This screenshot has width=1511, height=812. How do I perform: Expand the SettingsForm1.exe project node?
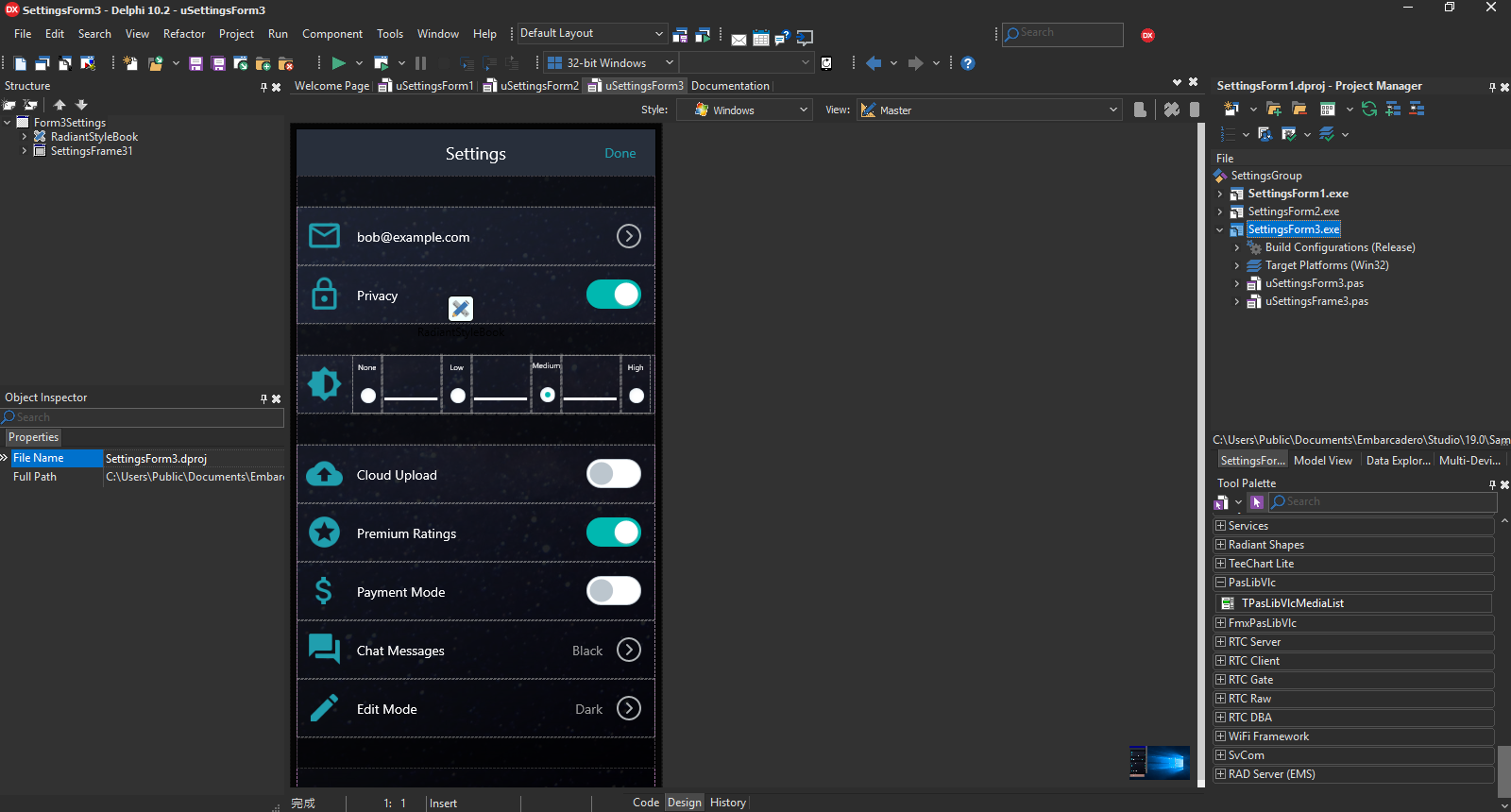coord(1219,194)
